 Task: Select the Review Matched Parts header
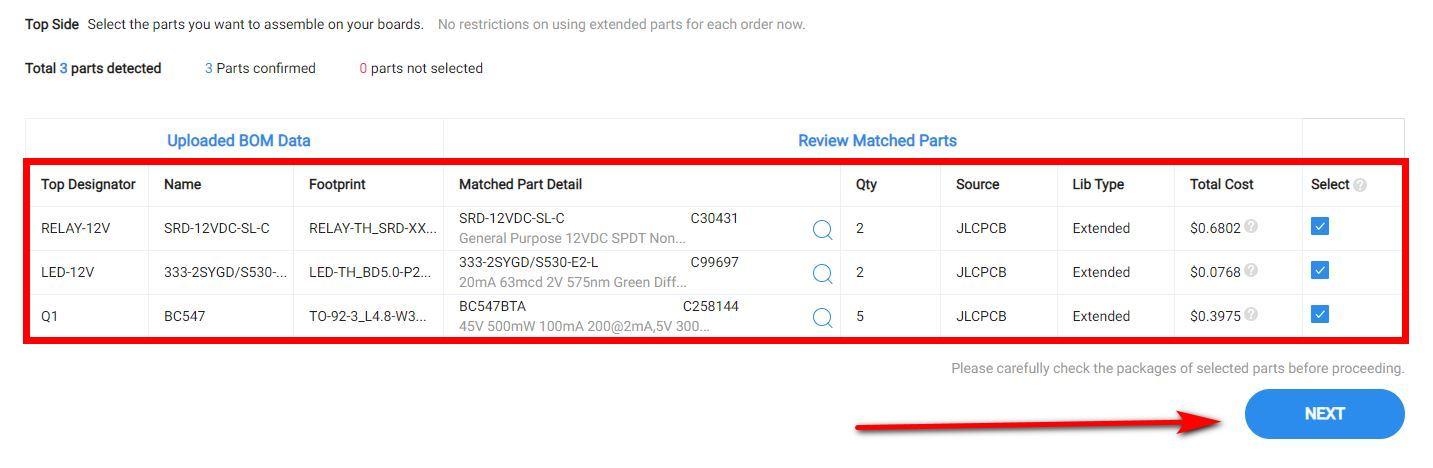pyautogui.click(x=877, y=140)
